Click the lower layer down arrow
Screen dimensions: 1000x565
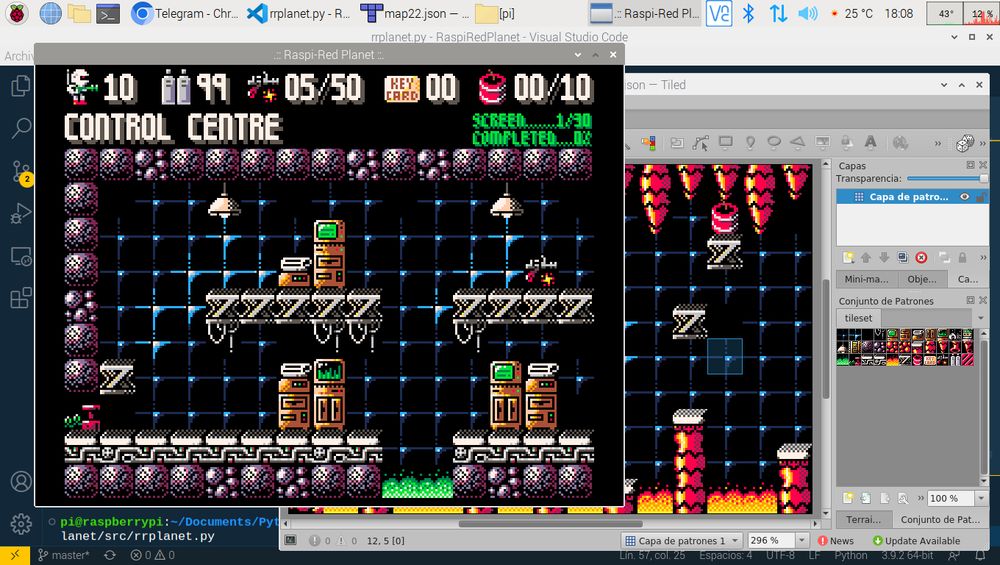tap(884, 258)
